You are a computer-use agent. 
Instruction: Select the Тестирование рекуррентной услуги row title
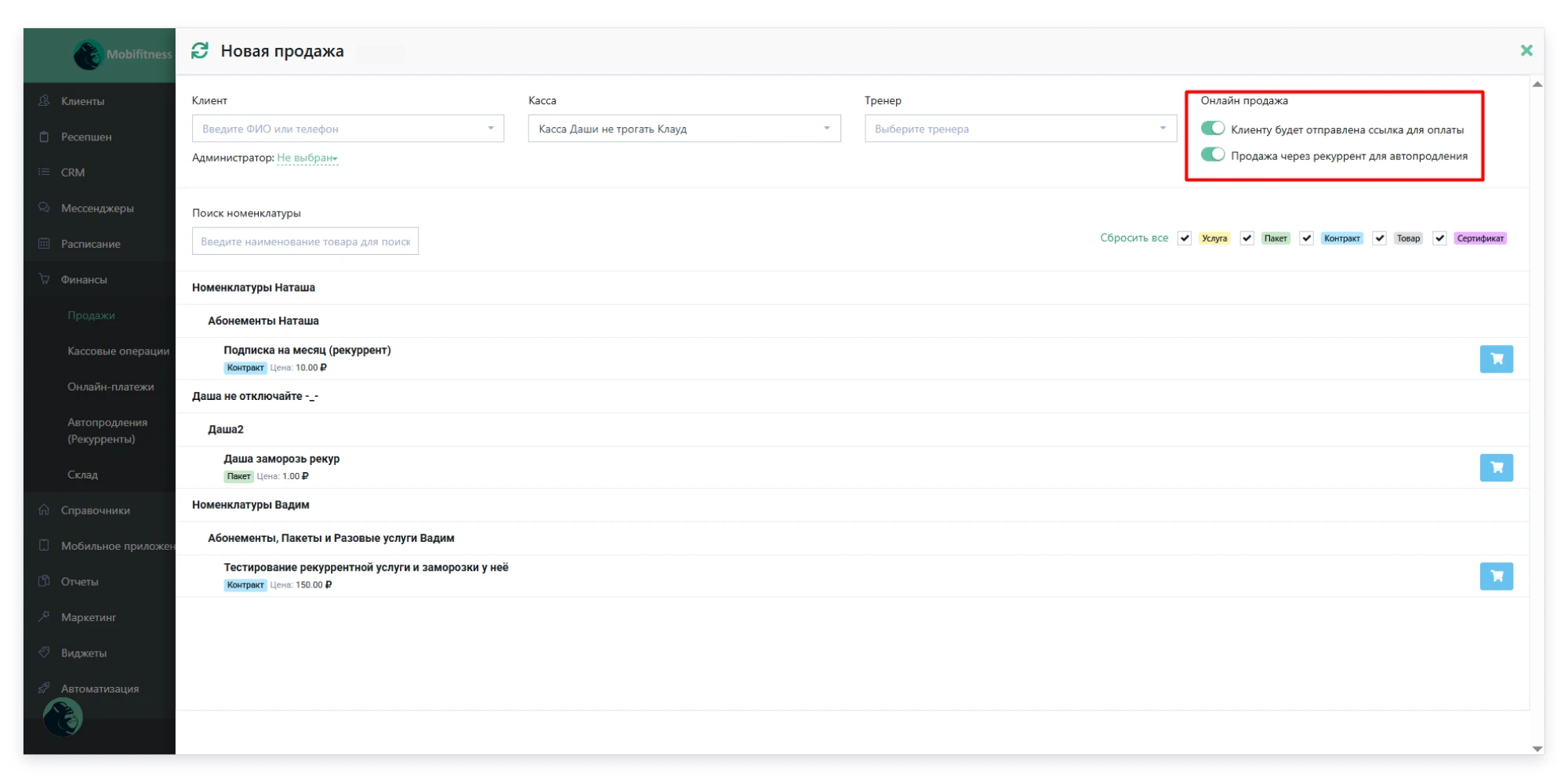point(366,567)
